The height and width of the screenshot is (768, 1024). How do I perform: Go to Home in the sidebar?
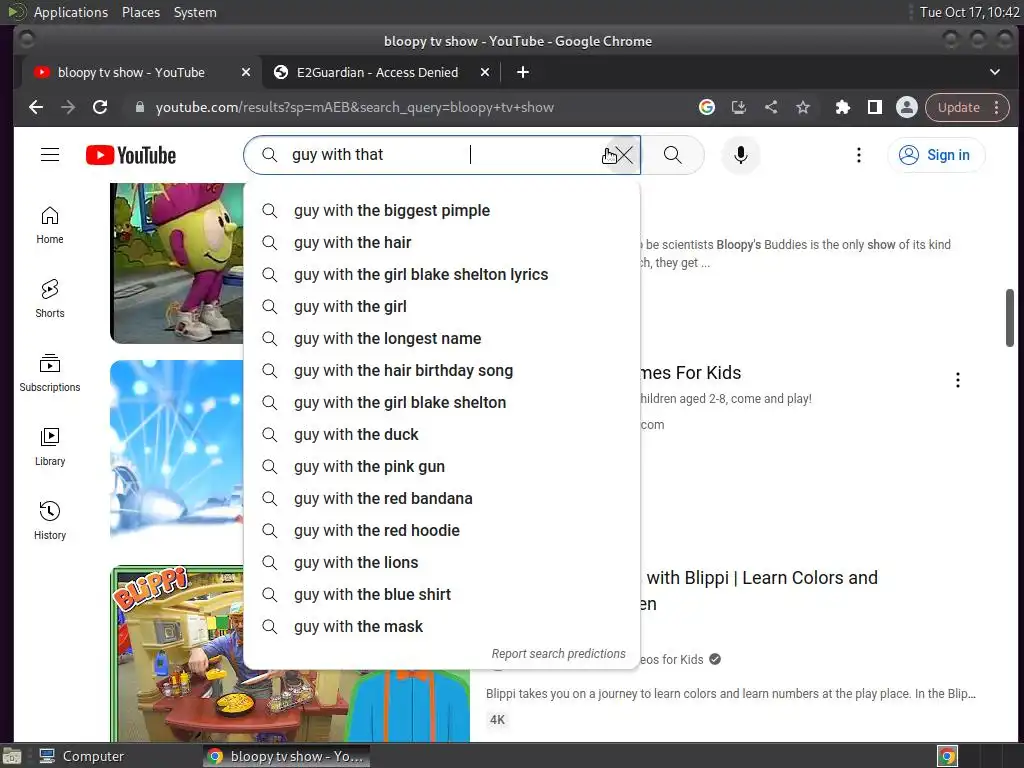(x=50, y=225)
